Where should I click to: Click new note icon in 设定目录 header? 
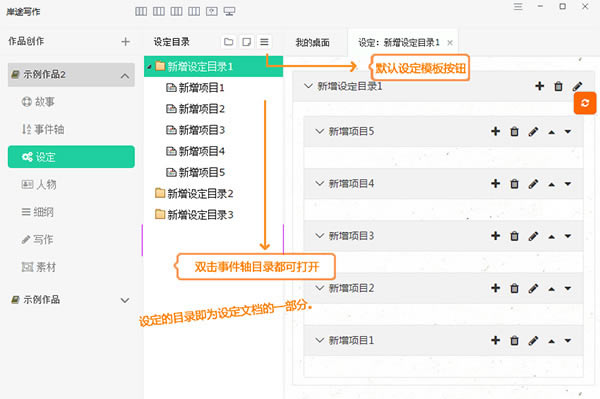[x=246, y=42]
